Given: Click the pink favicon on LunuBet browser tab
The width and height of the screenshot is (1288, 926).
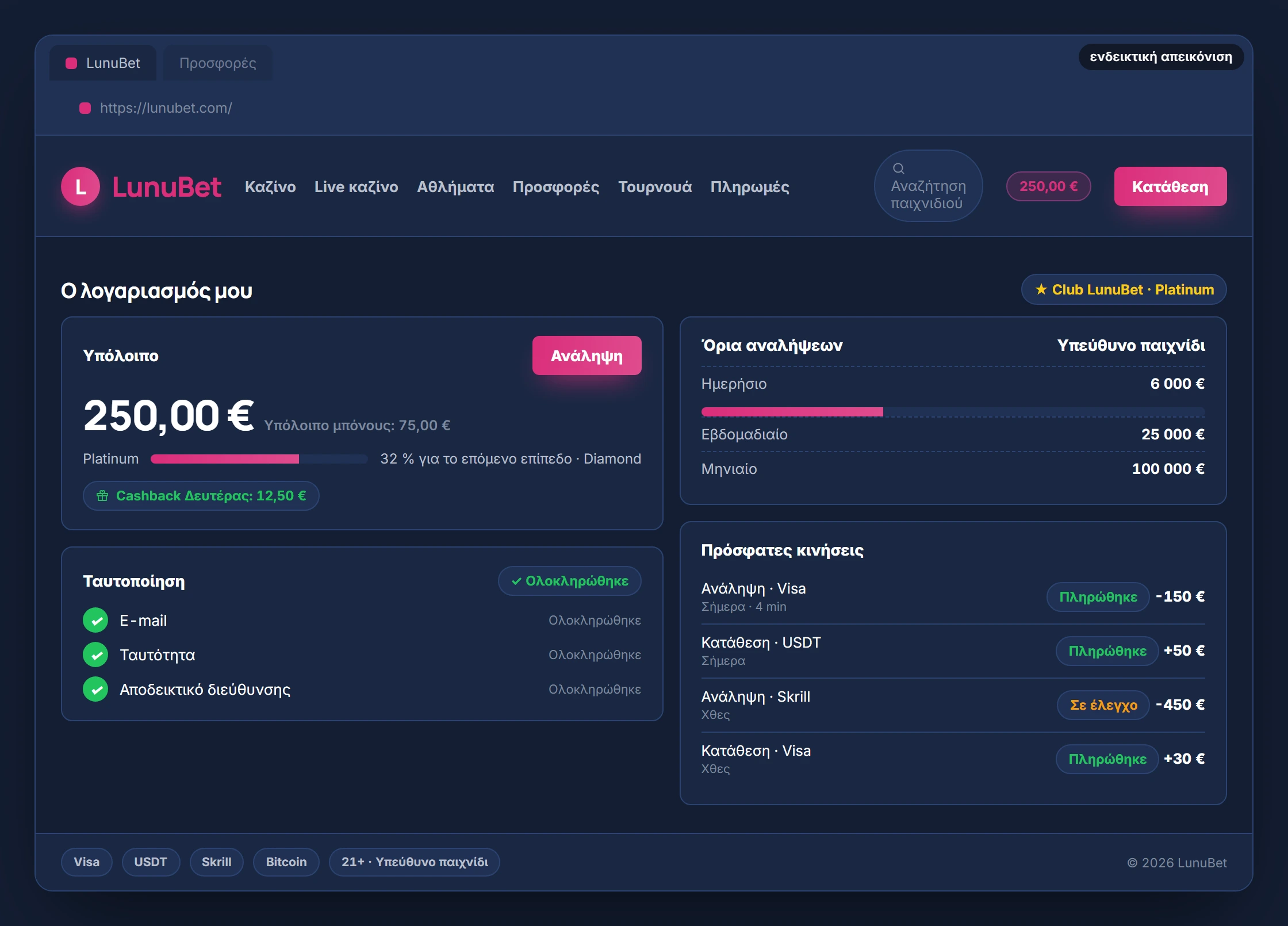Looking at the screenshot, I should pos(71,63).
